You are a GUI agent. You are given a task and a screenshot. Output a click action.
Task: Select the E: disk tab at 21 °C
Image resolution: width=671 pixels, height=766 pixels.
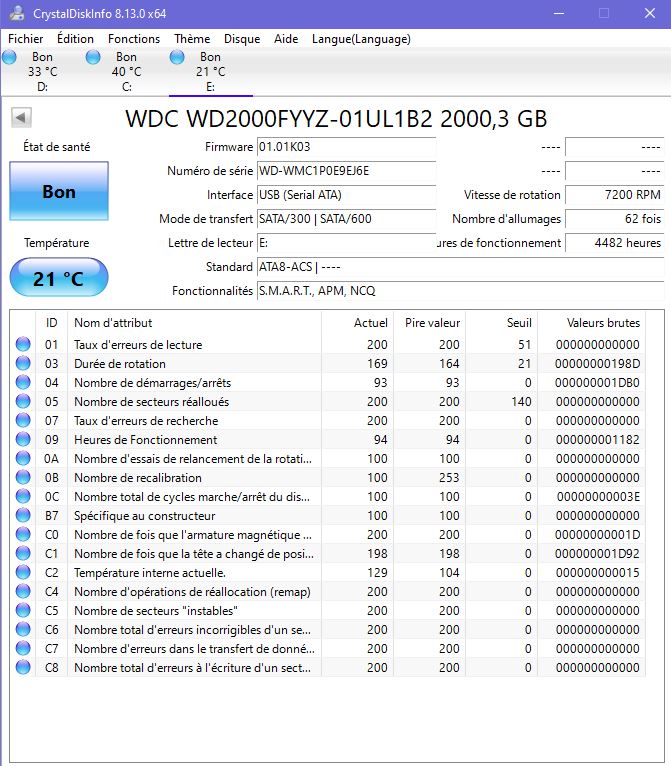point(210,72)
